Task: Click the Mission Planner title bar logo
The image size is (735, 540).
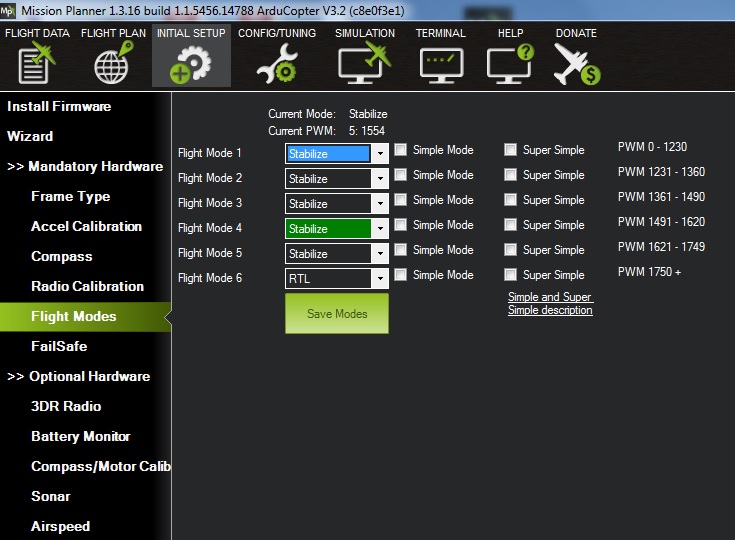Action: coord(8,10)
